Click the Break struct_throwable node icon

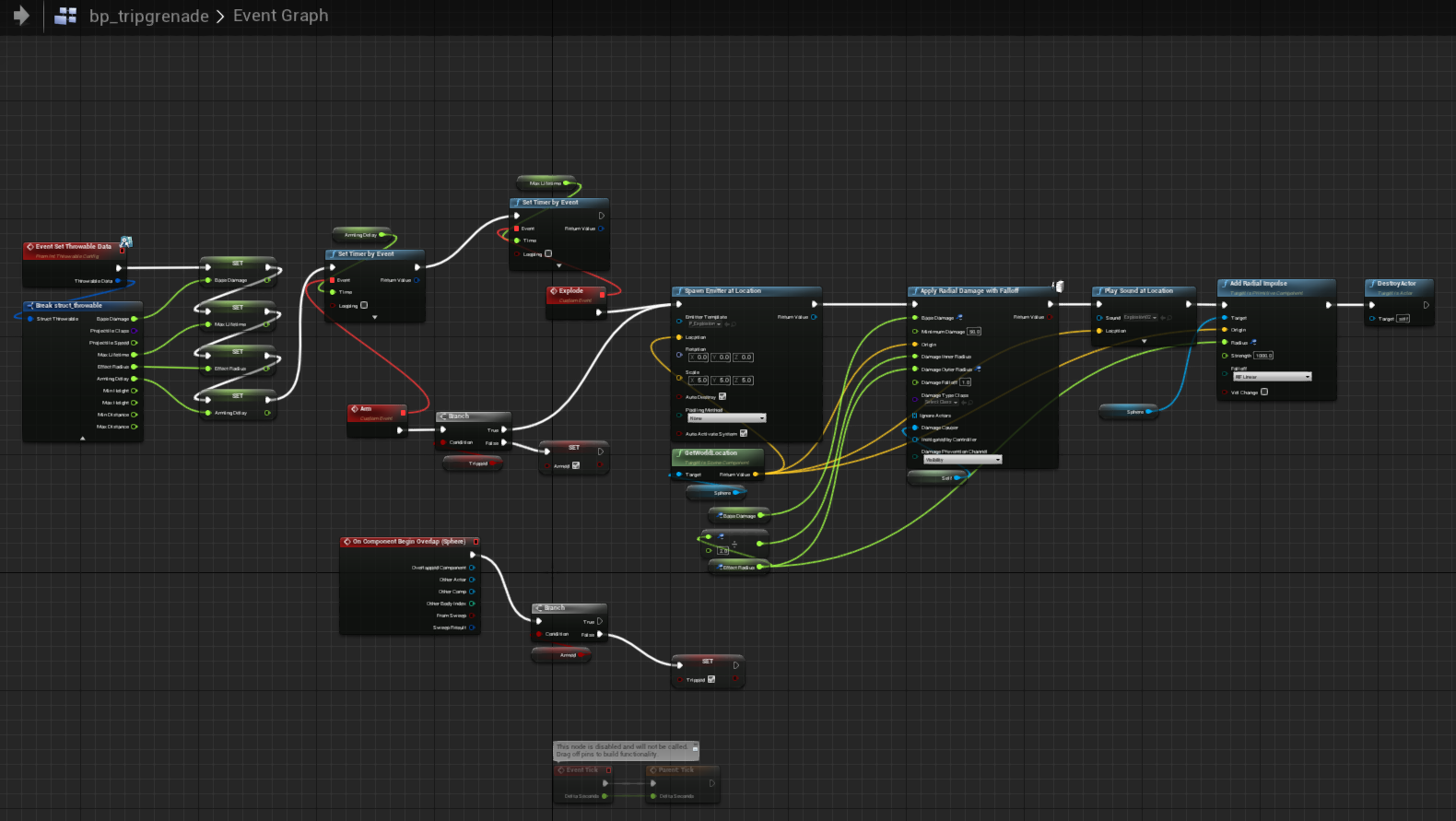30,306
